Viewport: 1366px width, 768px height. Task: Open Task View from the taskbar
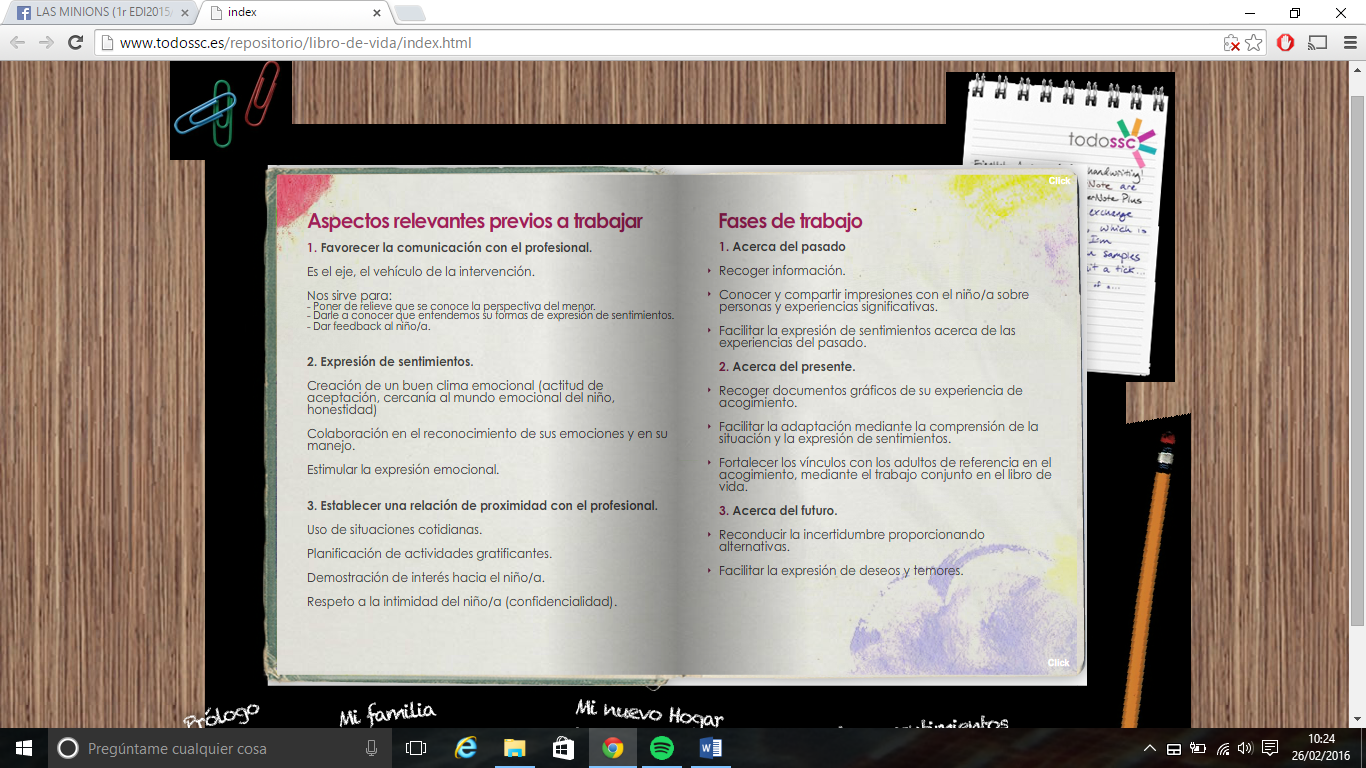(x=416, y=748)
